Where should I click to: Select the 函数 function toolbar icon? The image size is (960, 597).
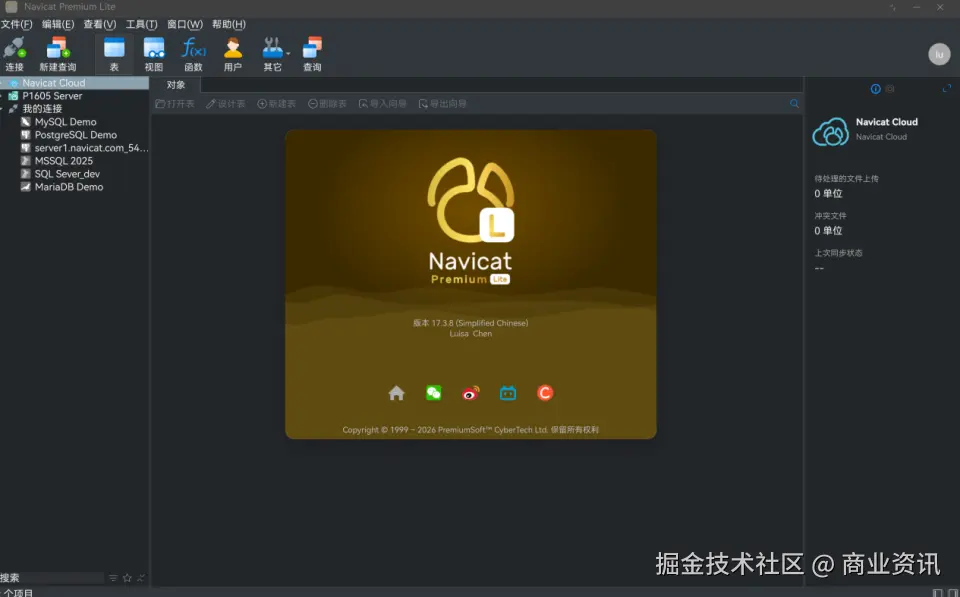193,54
